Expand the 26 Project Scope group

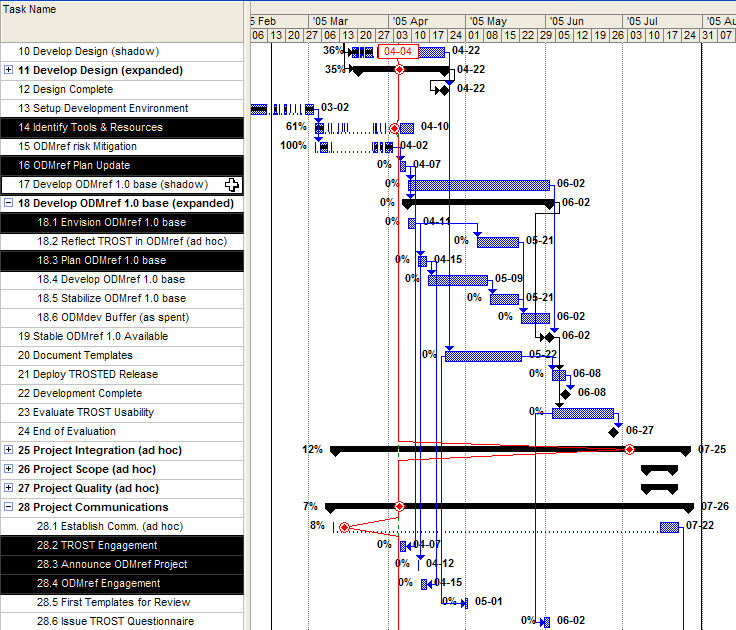[9, 469]
